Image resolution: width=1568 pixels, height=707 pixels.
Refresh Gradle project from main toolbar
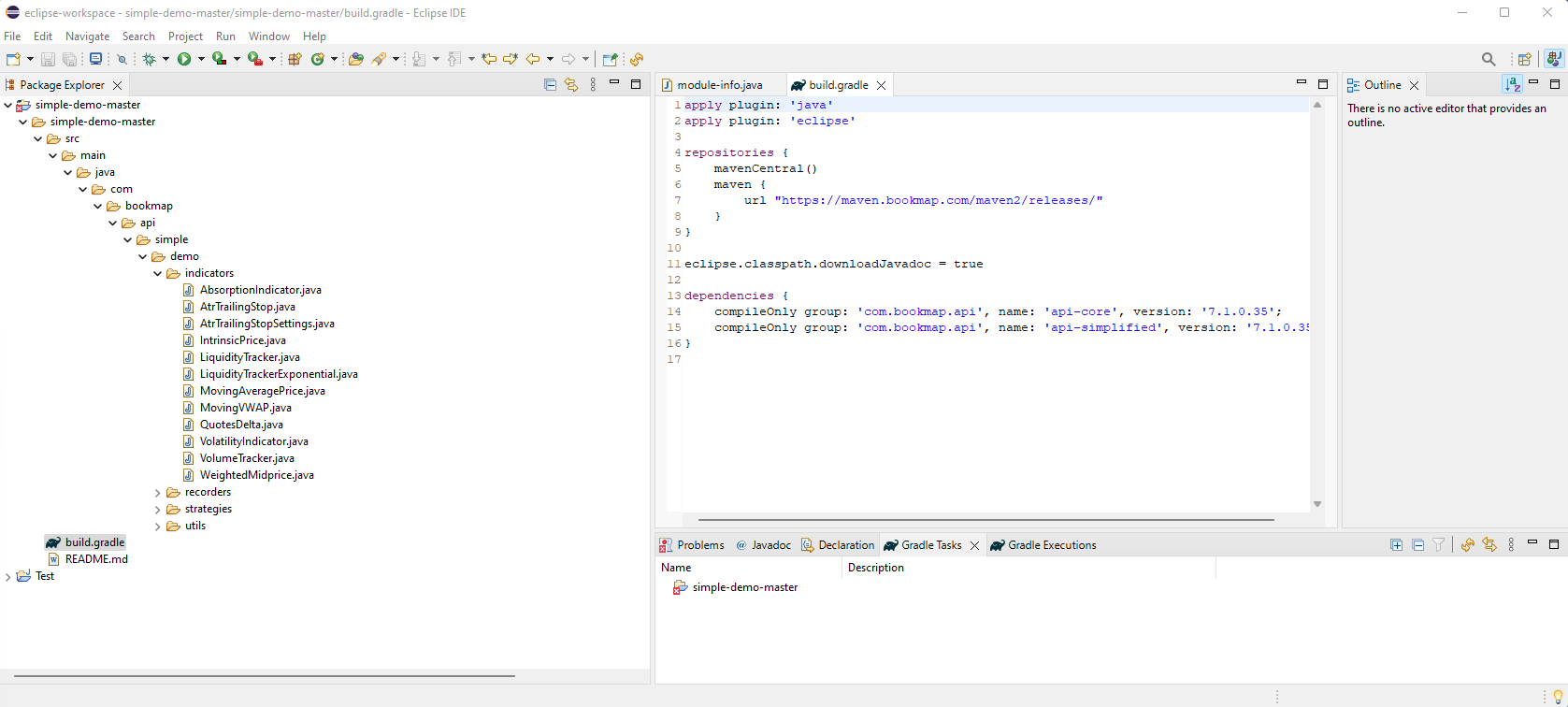637,59
